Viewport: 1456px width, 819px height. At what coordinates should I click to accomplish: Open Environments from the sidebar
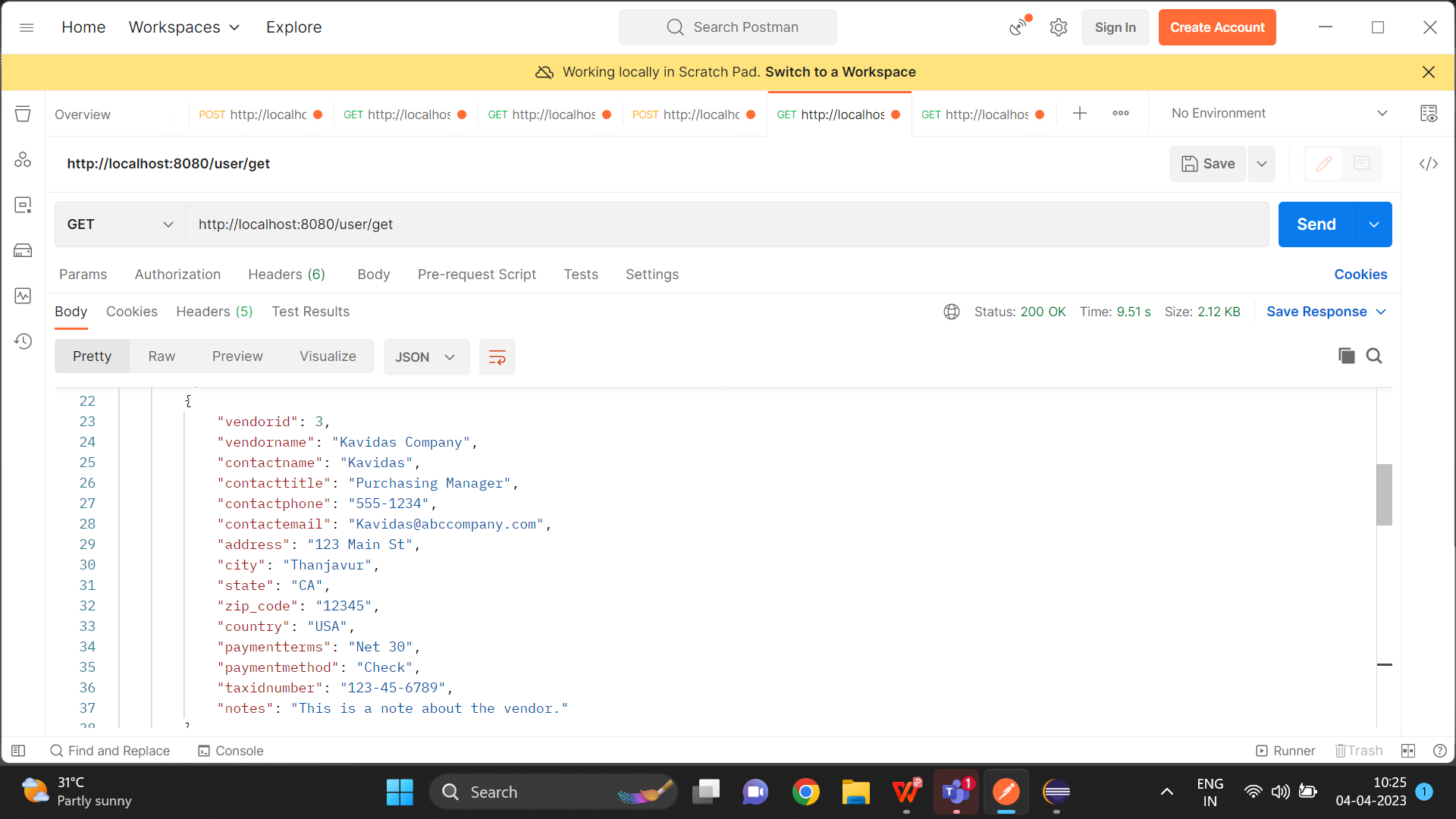point(23,205)
